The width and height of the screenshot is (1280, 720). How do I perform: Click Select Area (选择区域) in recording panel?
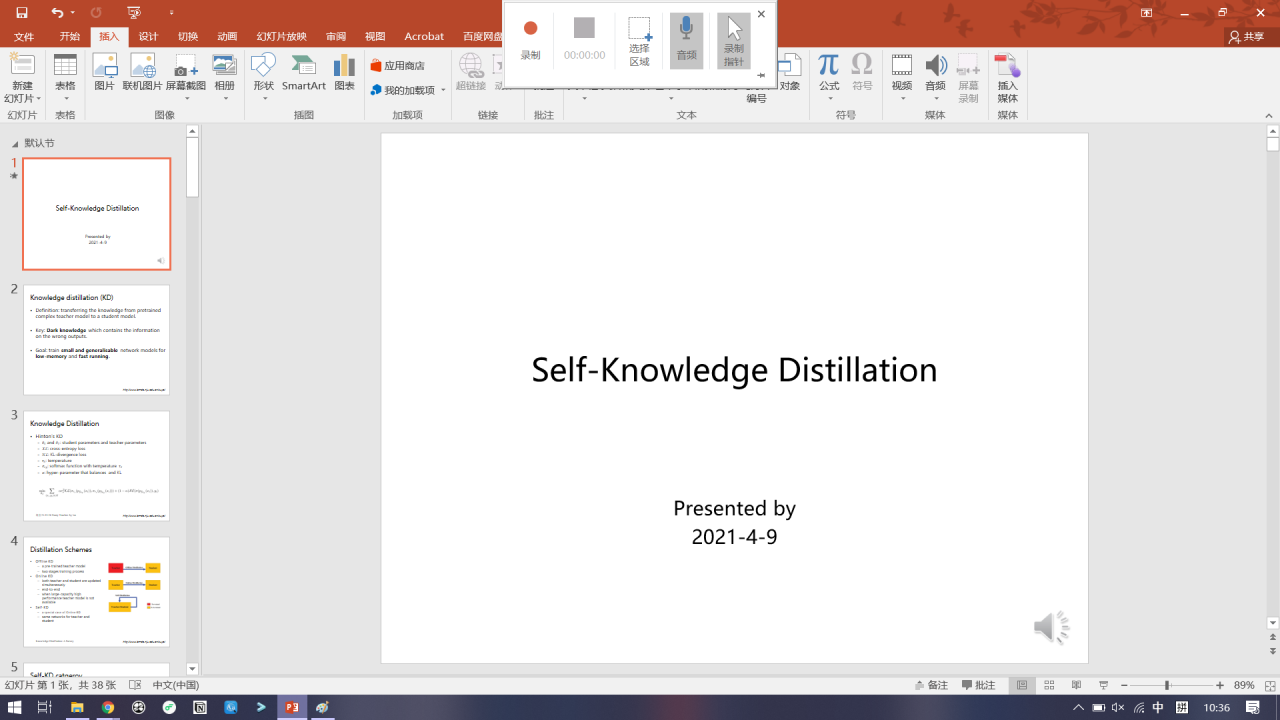(x=639, y=40)
